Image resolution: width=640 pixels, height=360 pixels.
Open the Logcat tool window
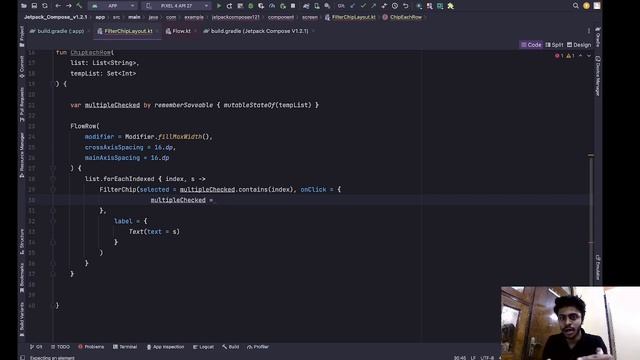[x=203, y=347]
